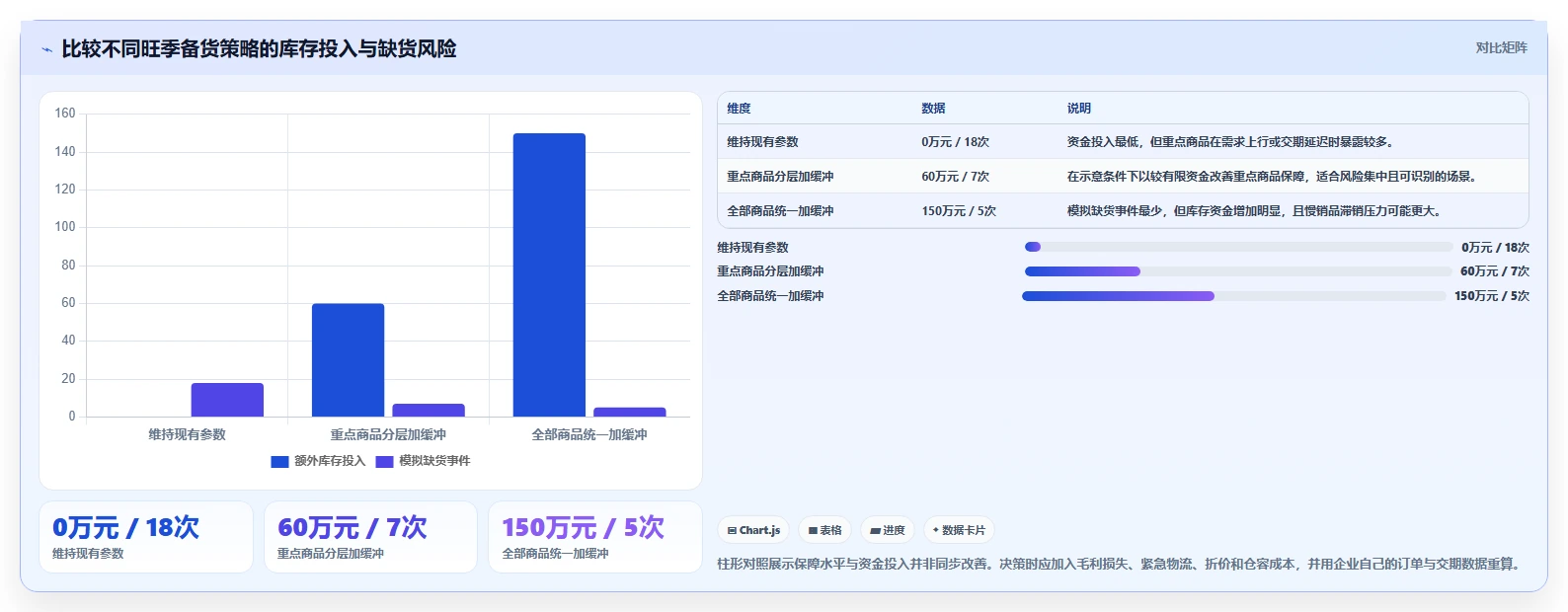The height and width of the screenshot is (612, 1568).
Task: Select the 0万元 / 18次 data card
Action: click(x=146, y=537)
